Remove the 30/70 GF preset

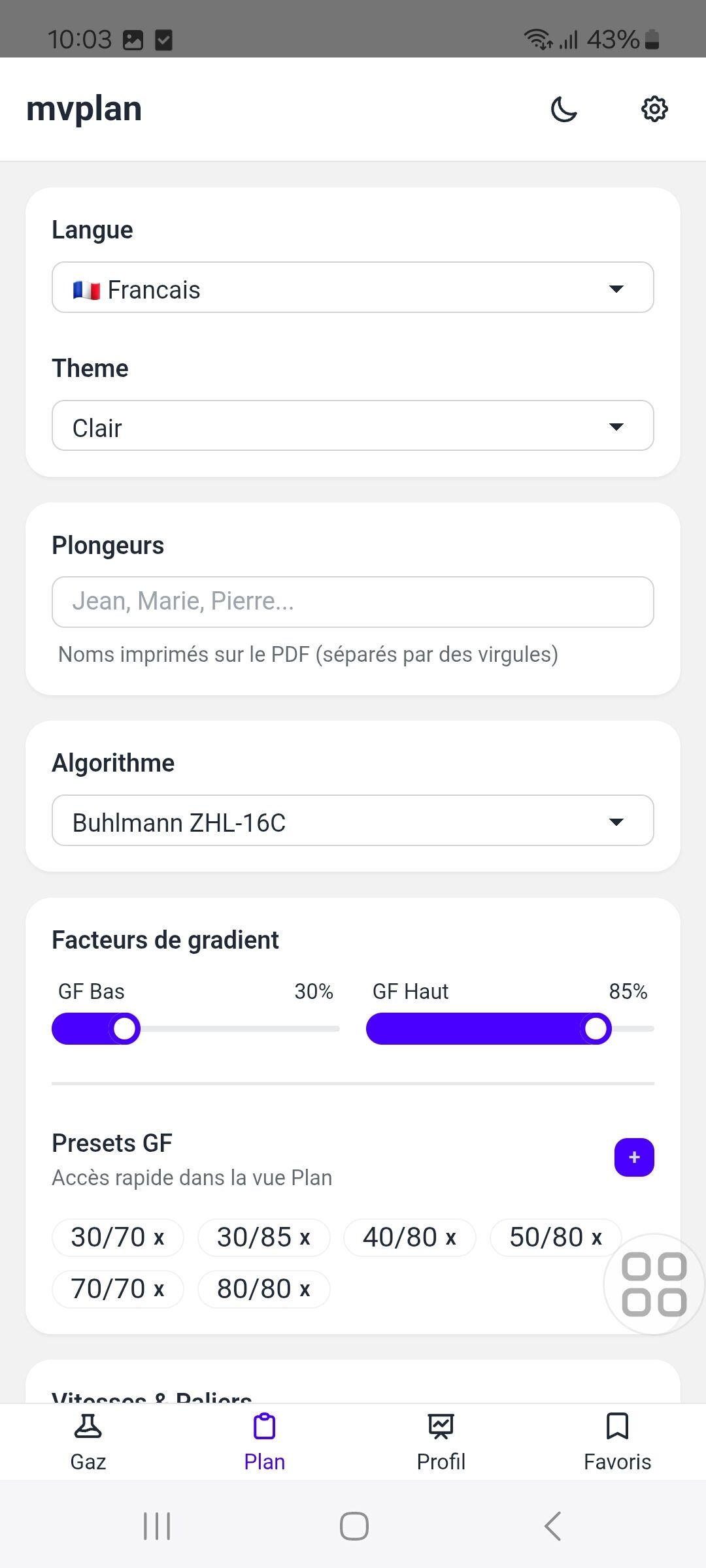pyautogui.click(x=159, y=1238)
